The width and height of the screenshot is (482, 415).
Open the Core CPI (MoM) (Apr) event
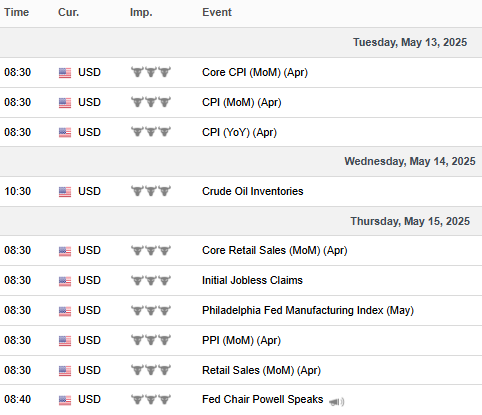tap(255, 72)
